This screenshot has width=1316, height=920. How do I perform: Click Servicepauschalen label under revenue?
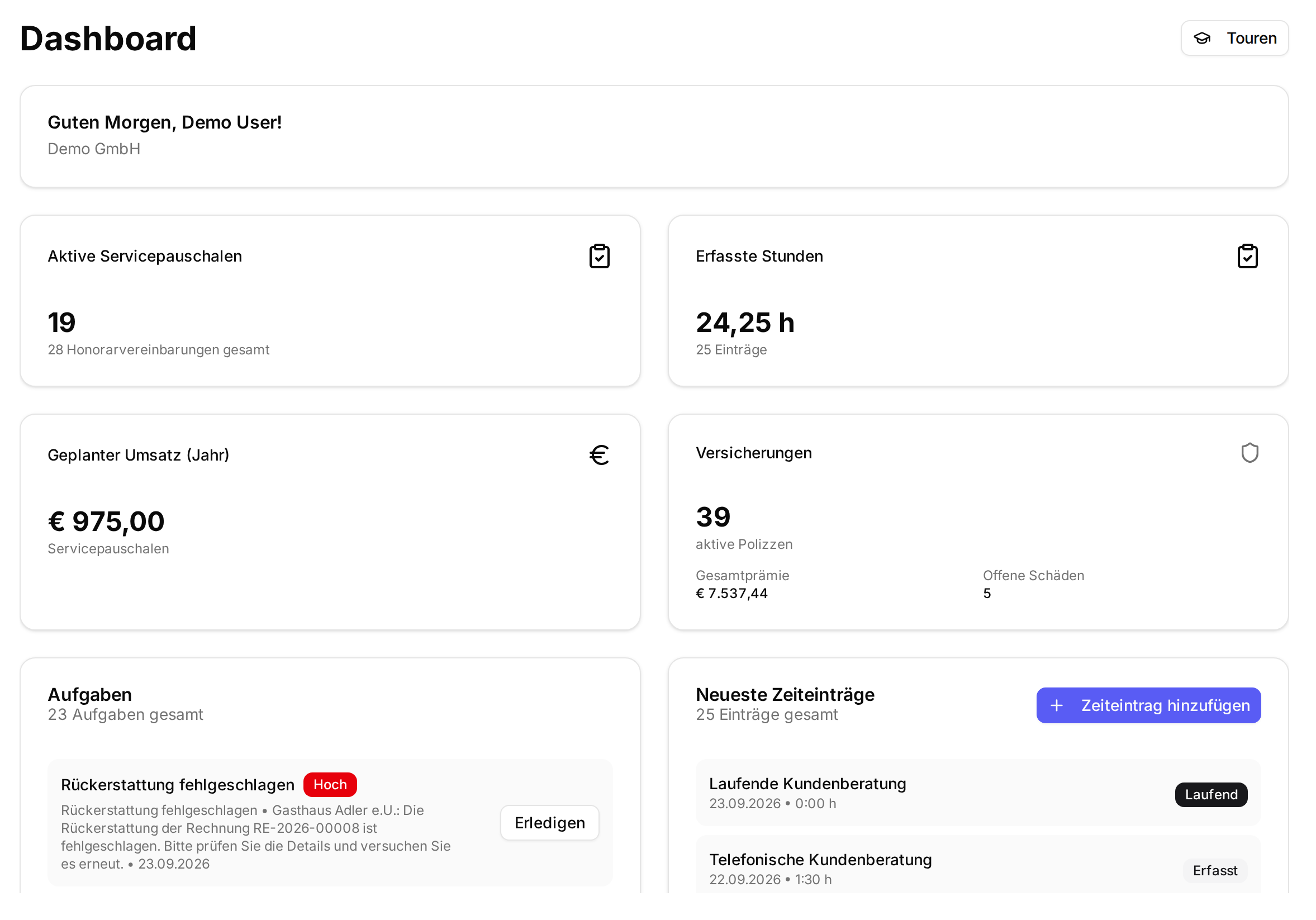[108, 548]
